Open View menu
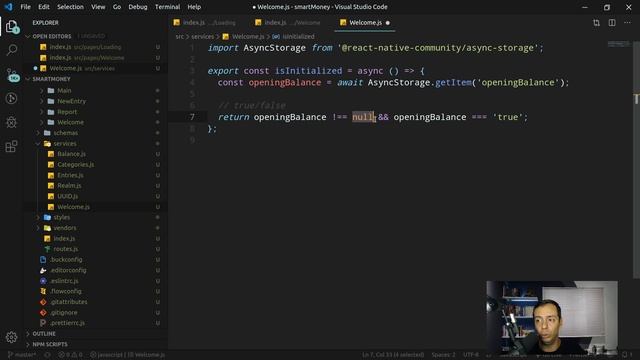The height and width of the screenshot is (360, 640). (x=98, y=7)
